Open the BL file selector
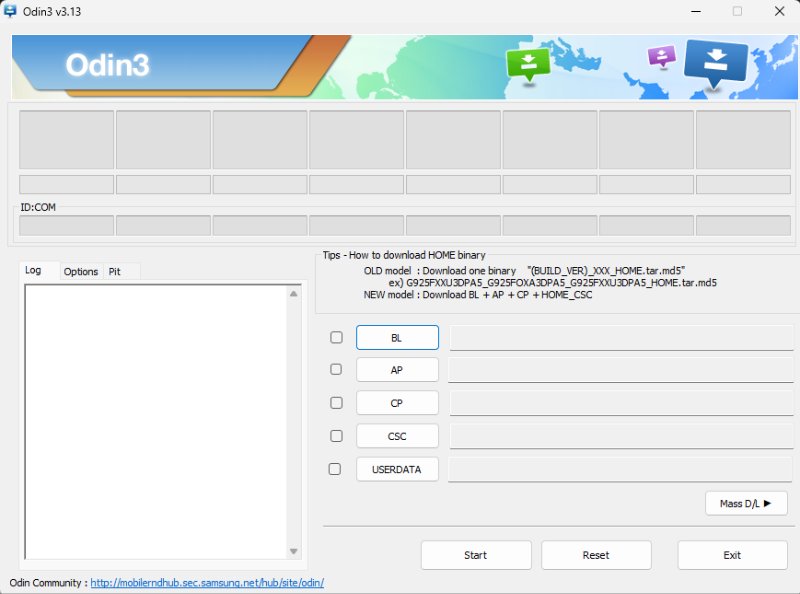Viewport: 800px width, 594px height. [396, 337]
